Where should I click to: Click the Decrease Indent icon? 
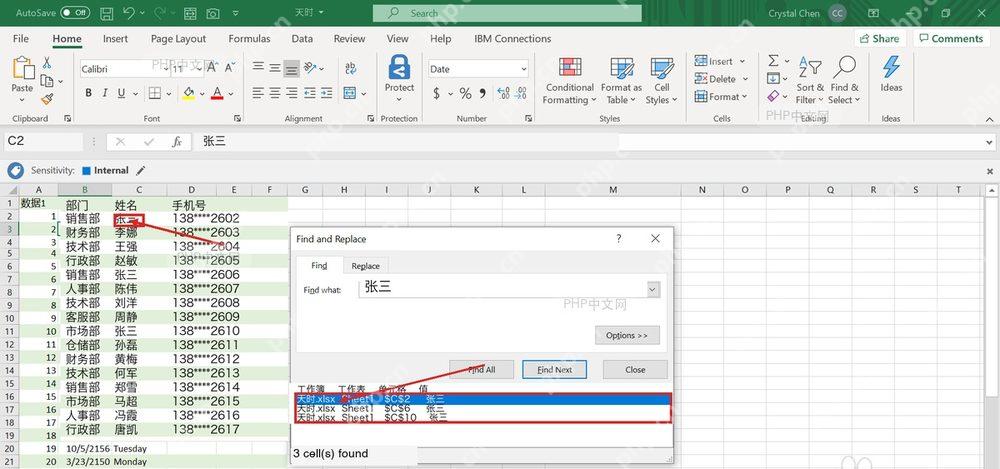pyautogui.click(x=309, y=93)
